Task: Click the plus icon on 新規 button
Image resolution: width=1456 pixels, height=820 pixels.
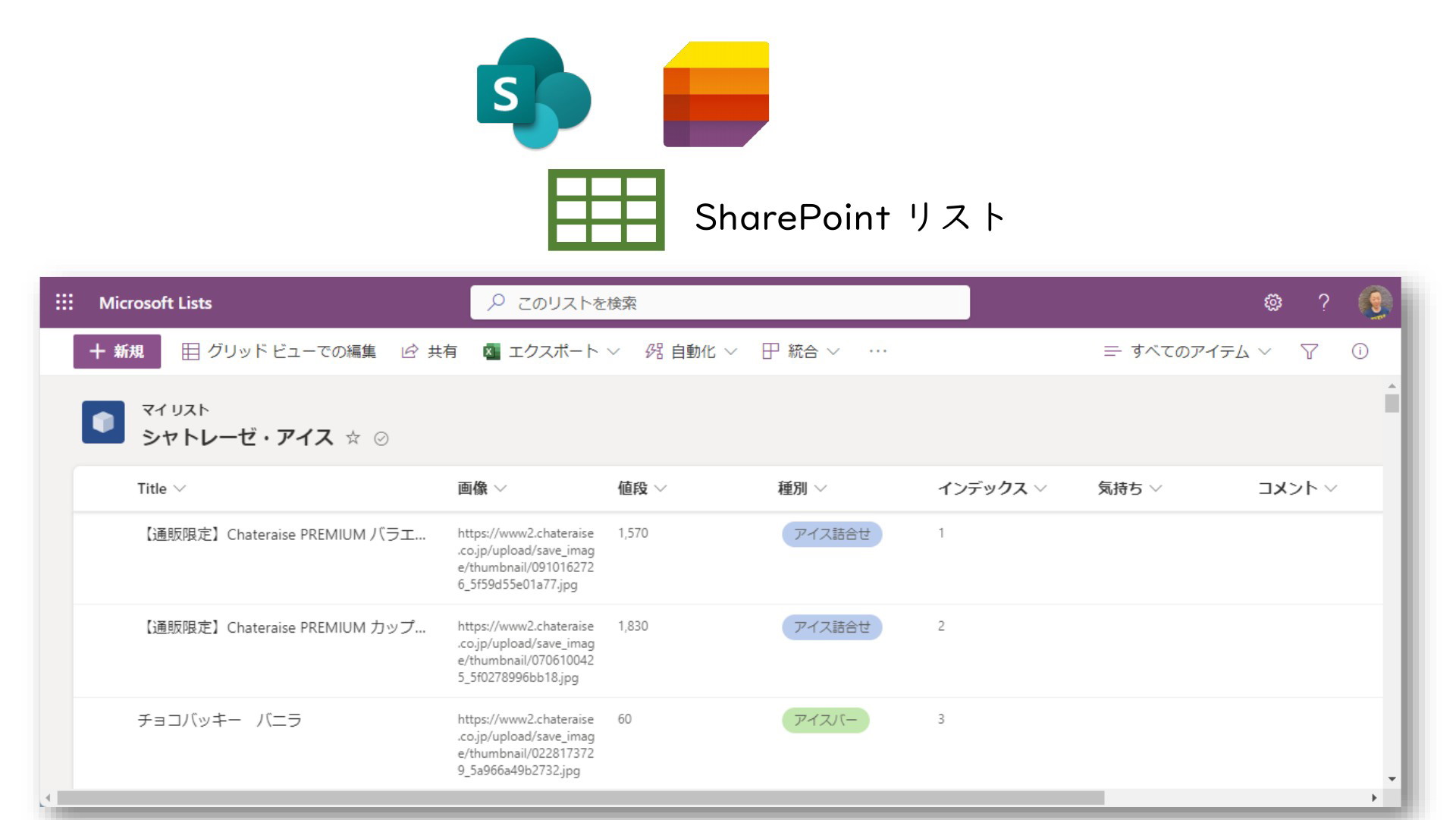Action: click(x=97, y=351)
